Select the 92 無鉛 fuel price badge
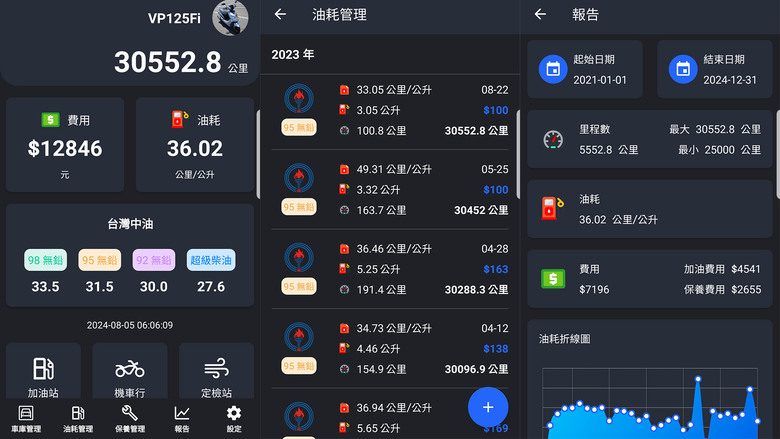Screen dimensions: 780x439 [154, 260]
